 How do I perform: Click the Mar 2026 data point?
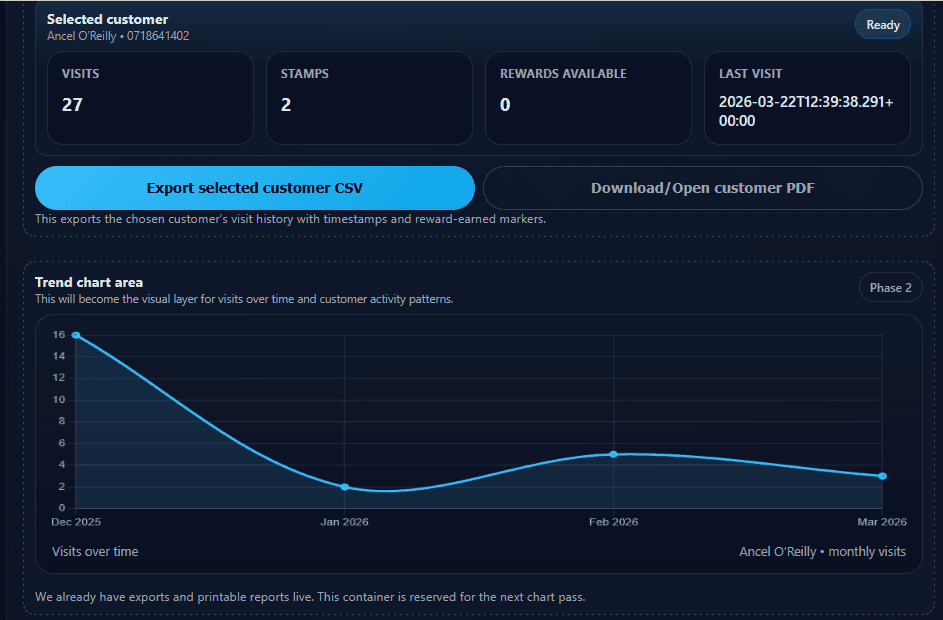tap(882, 476)
